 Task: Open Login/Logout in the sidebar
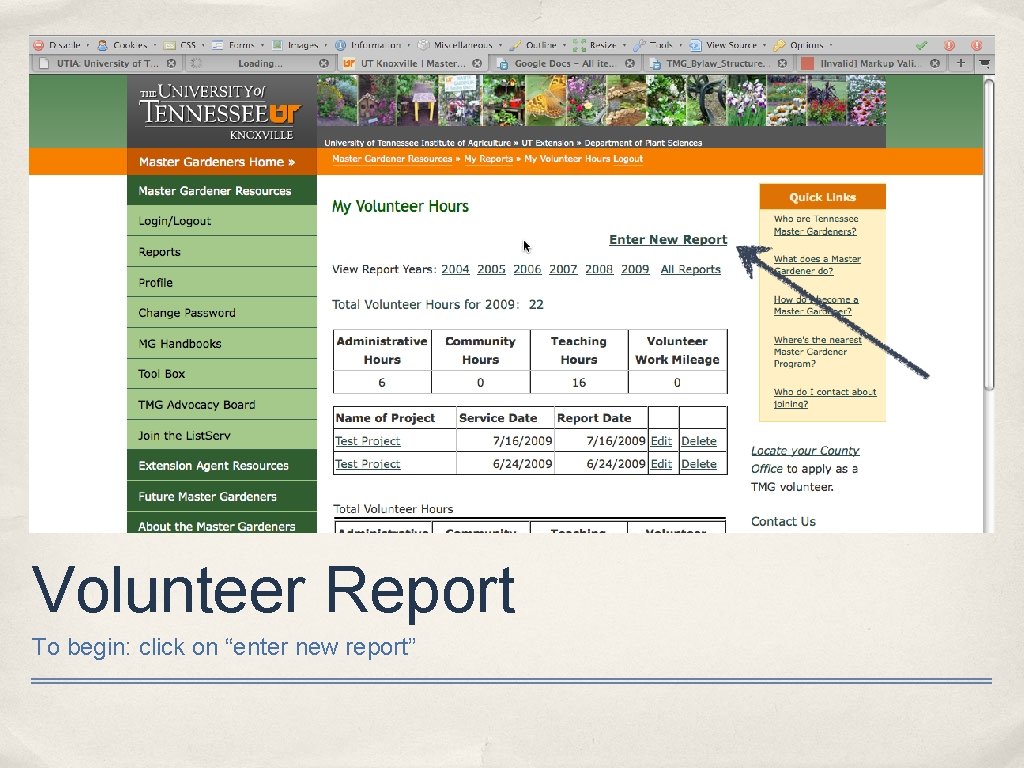[x=222, y=221]
